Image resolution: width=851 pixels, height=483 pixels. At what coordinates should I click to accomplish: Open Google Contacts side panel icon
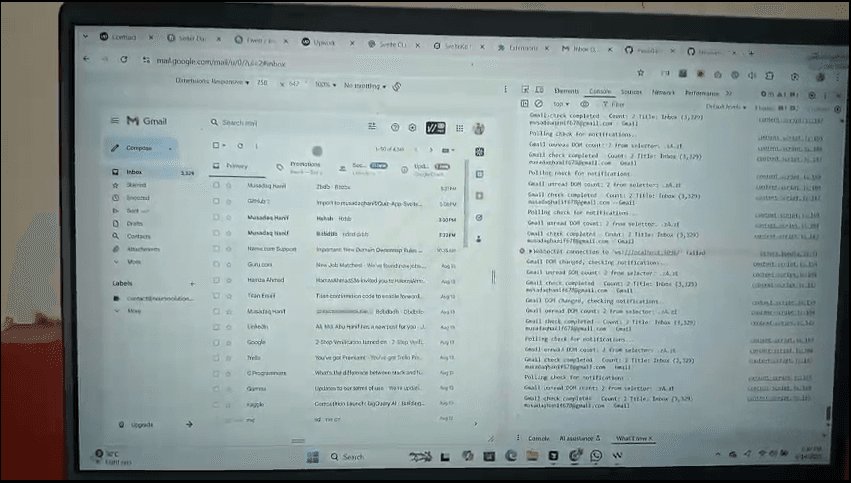[478, 239]
